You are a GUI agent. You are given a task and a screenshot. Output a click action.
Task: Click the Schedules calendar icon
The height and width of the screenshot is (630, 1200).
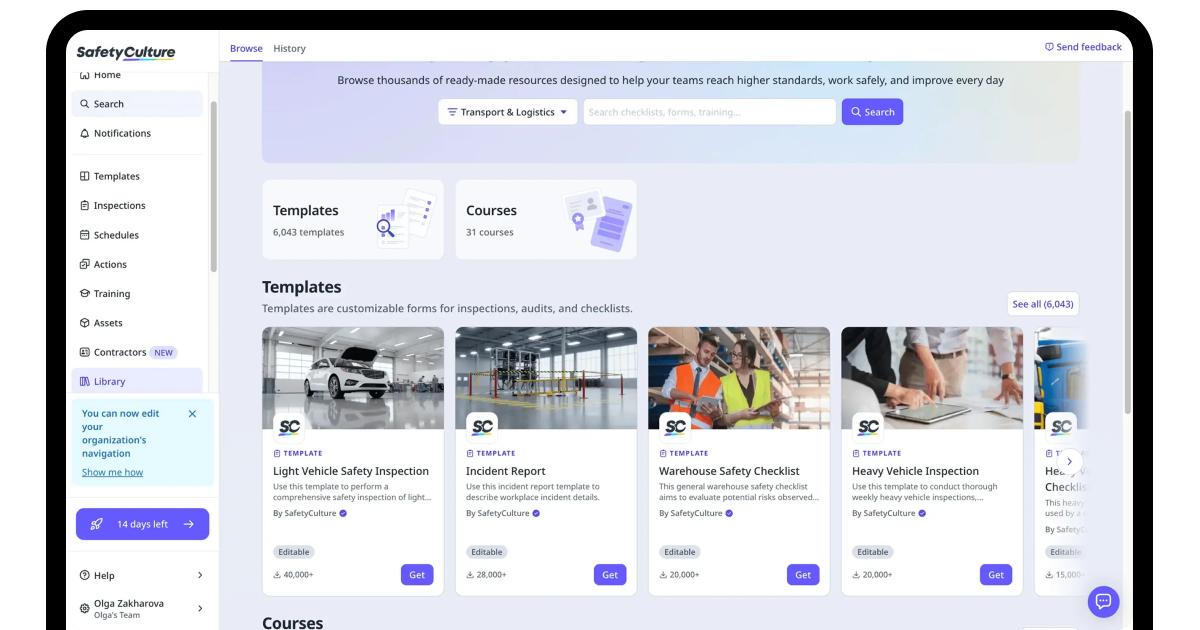pyautogui.click(x=85, y=235)
